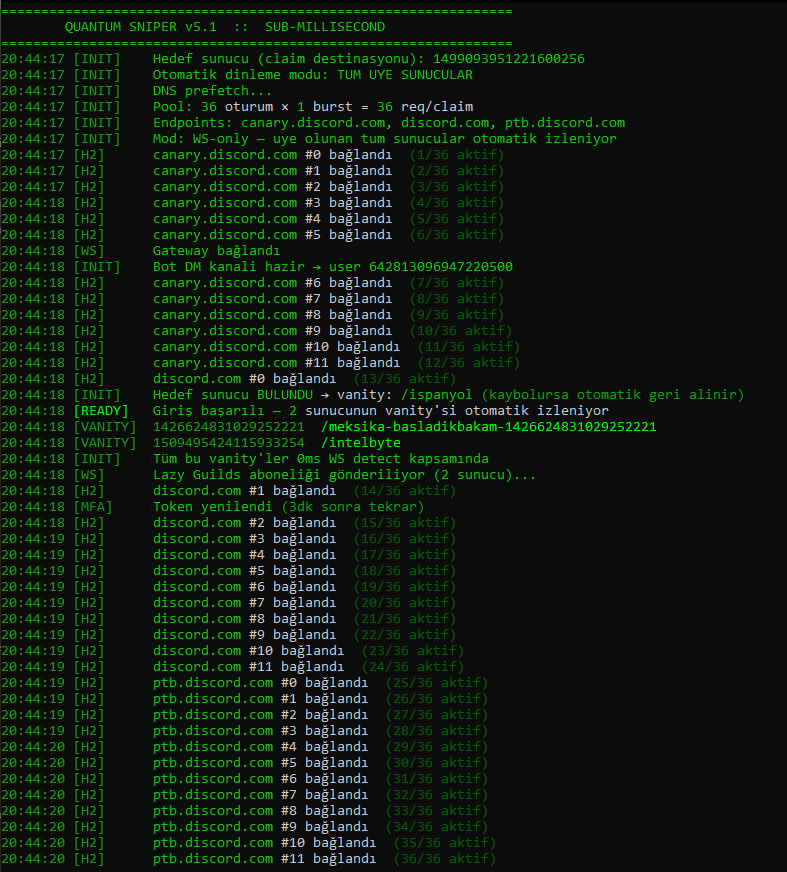Click the '(1/36 aktif)' counter
Viewport: 787px width, 872px height.
[457, 155]
